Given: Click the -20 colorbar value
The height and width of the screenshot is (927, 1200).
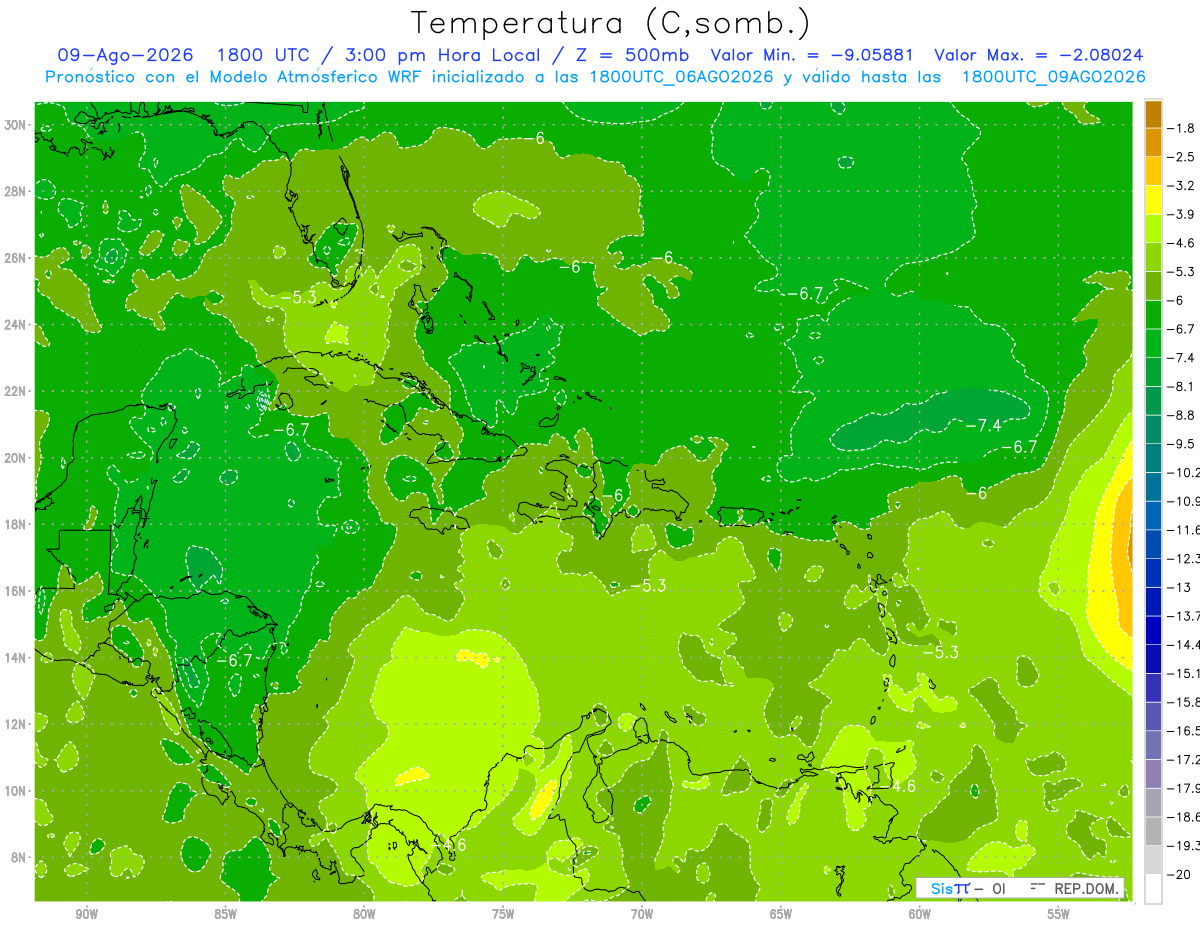Looking at the screenshot, I should point(1178,874).
